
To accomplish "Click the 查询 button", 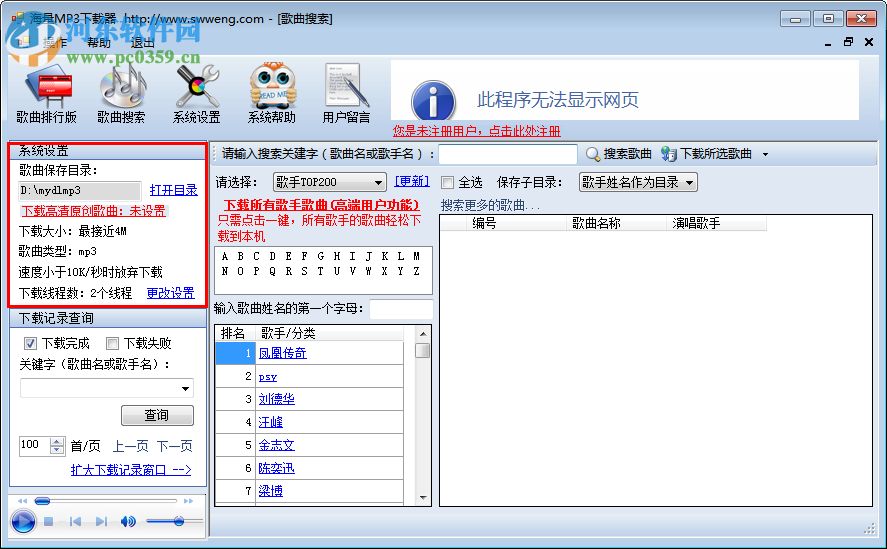I will click(x=157, y=415).
